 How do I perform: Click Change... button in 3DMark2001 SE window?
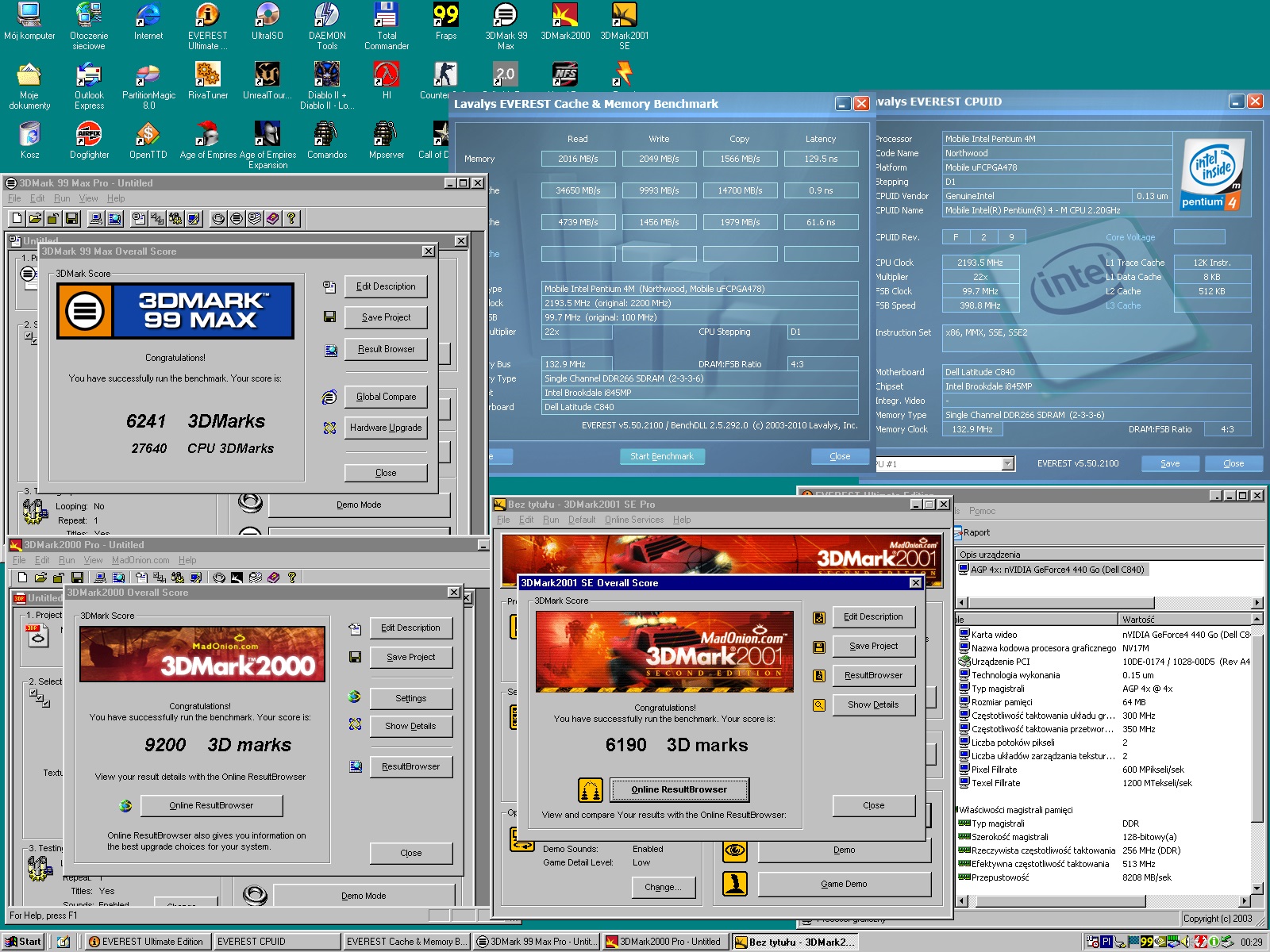click(x=664, y=887)
